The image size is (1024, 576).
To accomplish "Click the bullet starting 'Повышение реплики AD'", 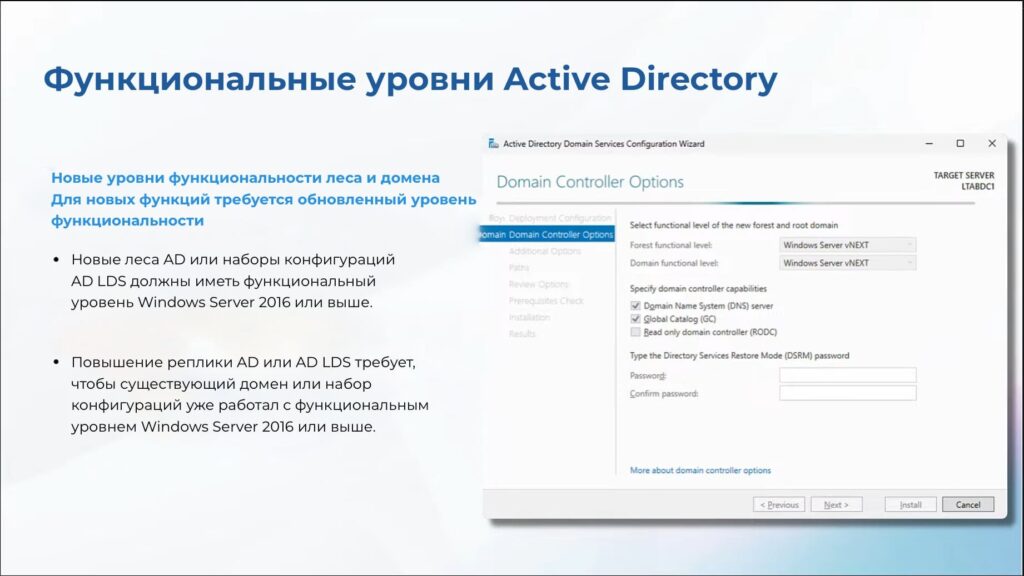I will (x=250, y=394).
